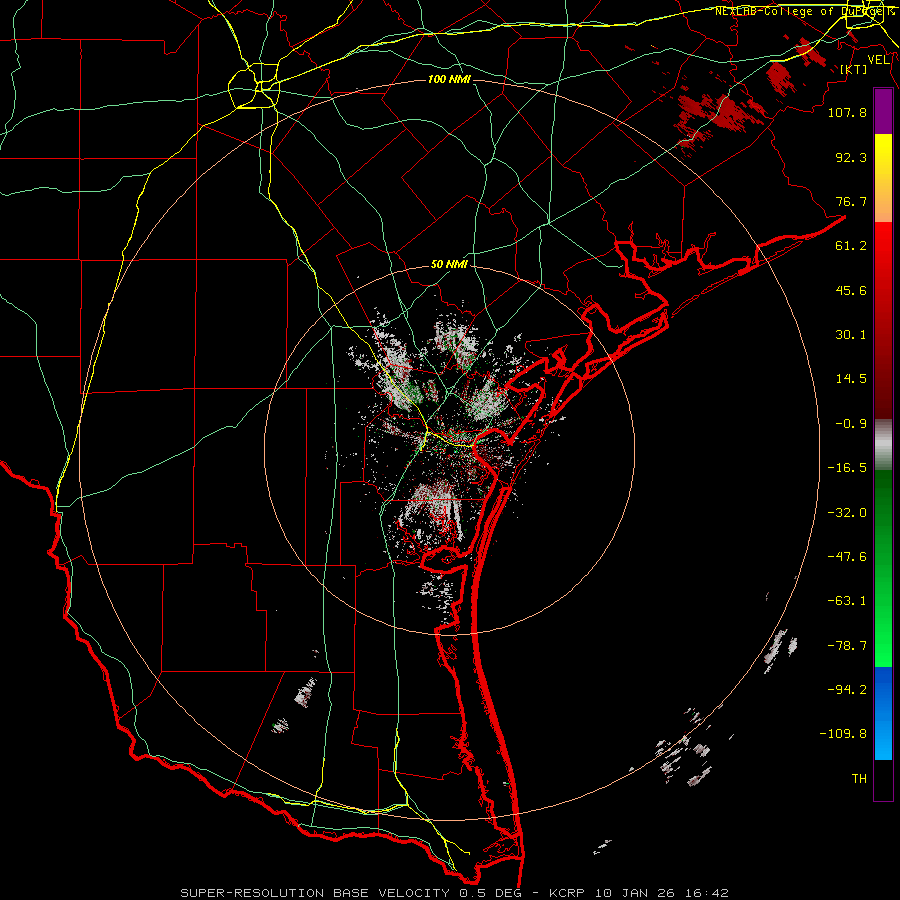Click the NEXLAB-College of DuPage label
The image size is (900, 900).
click(x=804, y=11)
